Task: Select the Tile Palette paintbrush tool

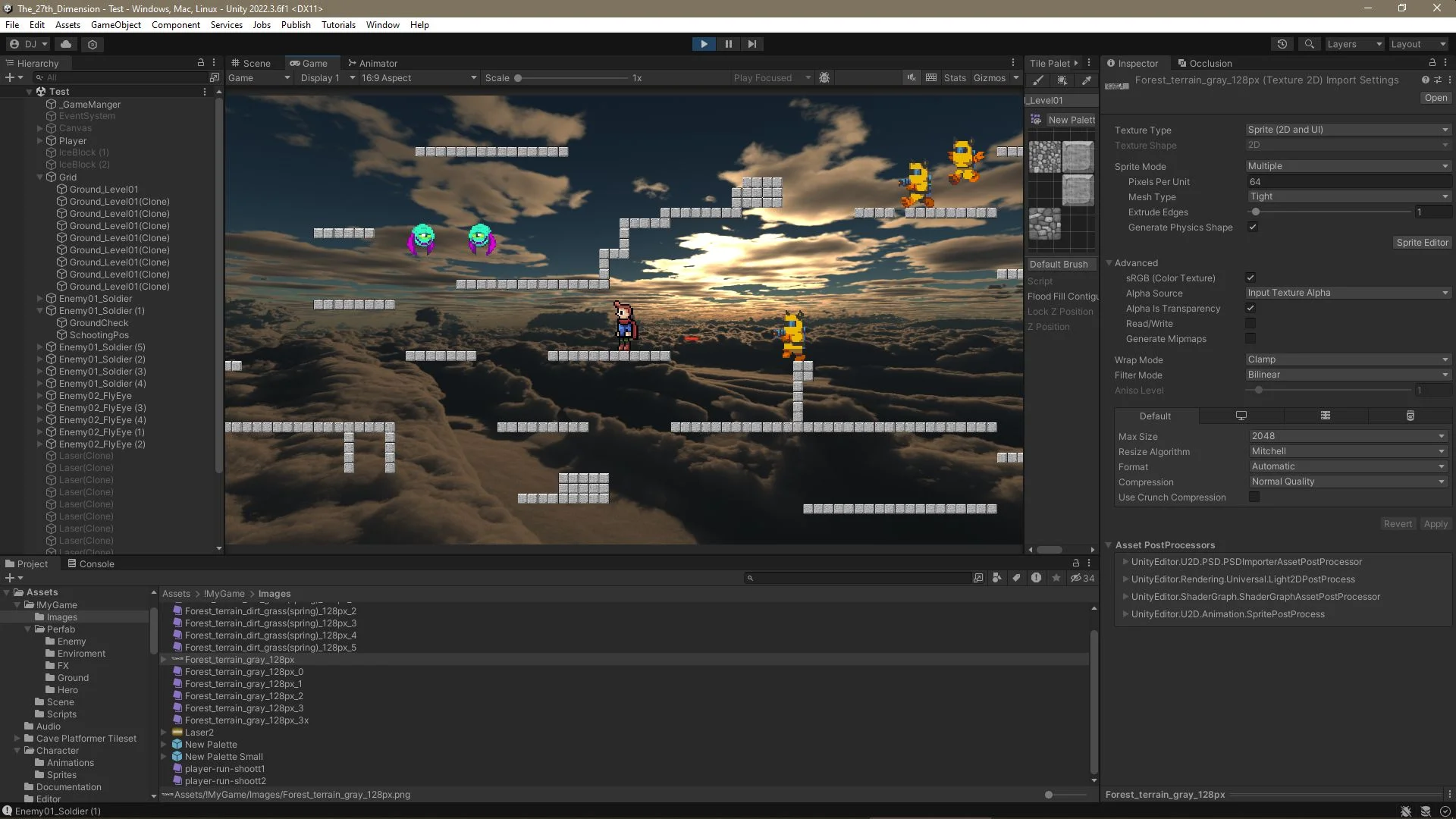Action: pos(1038,80)
